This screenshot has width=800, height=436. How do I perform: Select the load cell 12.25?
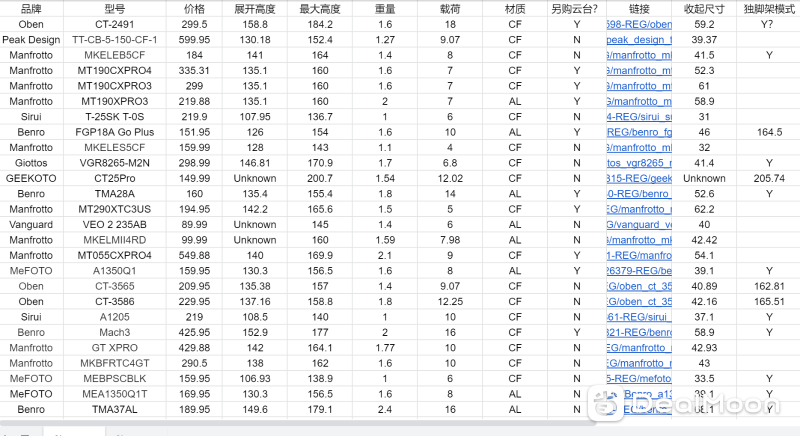(450, 301)
